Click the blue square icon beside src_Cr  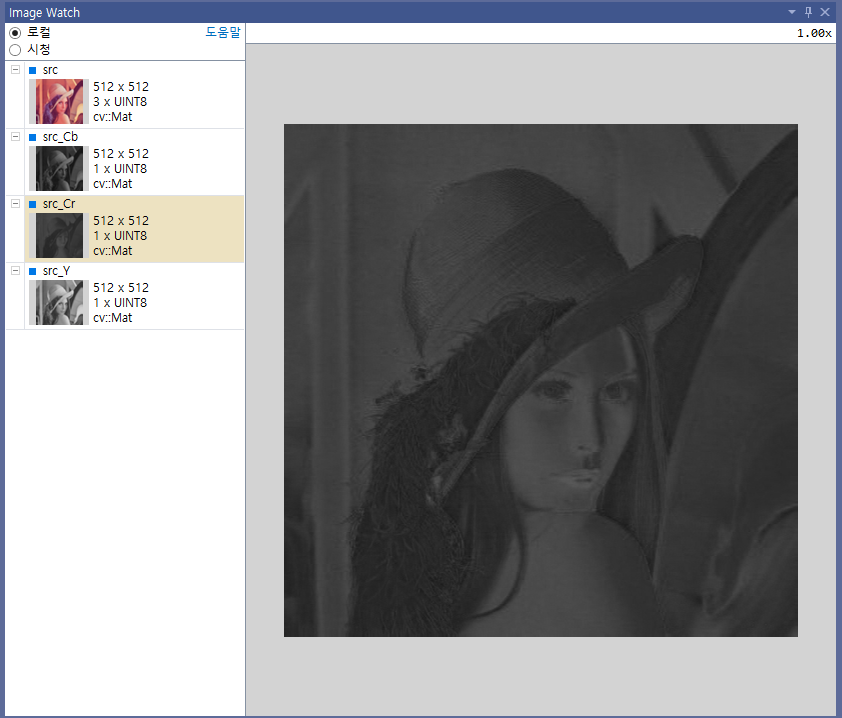pyautogui.click(x=32, y=205)
